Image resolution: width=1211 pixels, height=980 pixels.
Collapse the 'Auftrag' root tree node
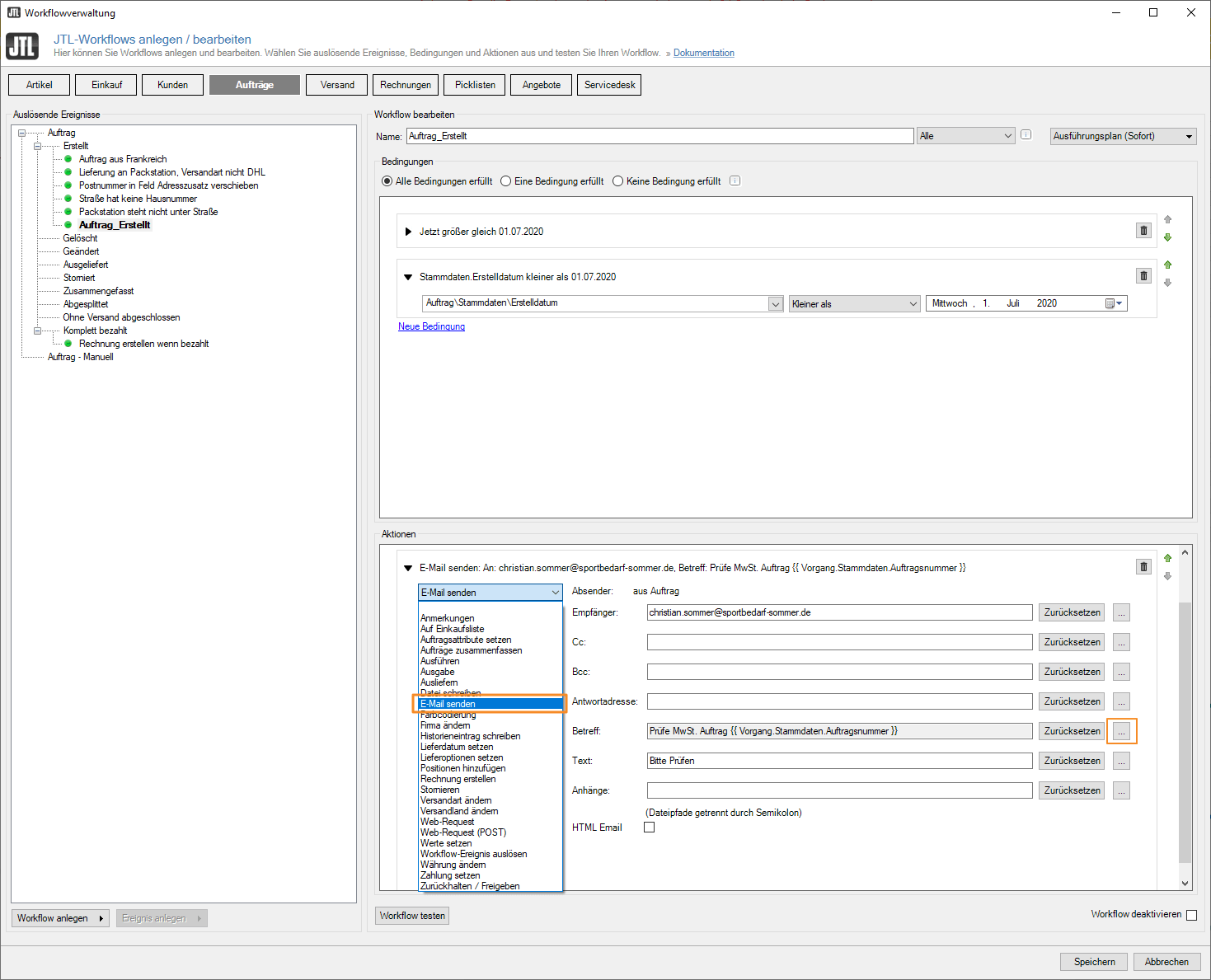[x=22, y=133]
